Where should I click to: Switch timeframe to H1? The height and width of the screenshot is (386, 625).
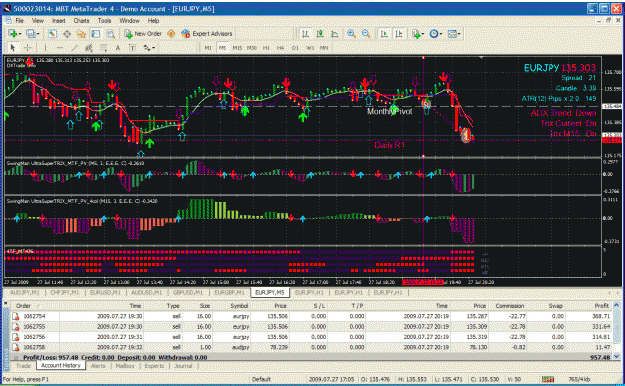(266, 48)
